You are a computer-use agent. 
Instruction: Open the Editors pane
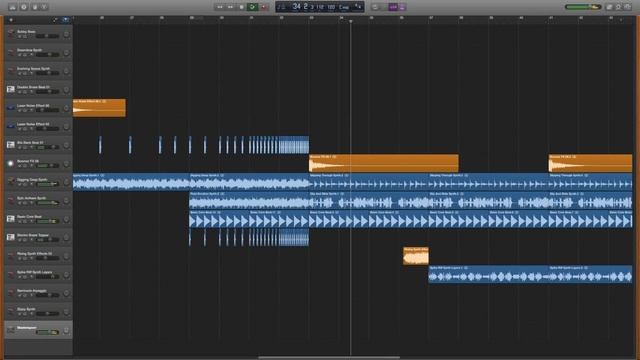[44, 7]
